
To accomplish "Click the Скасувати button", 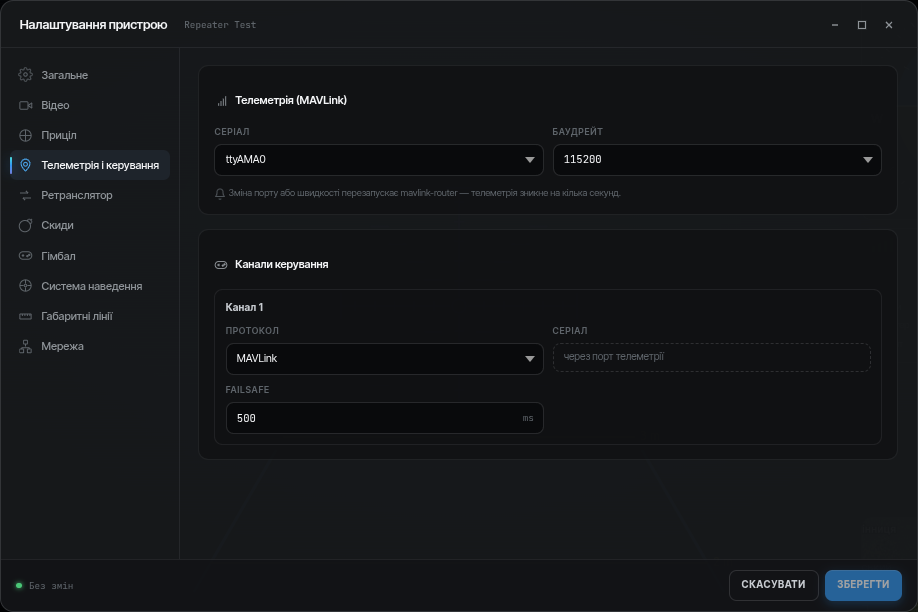I will (773, 585).
